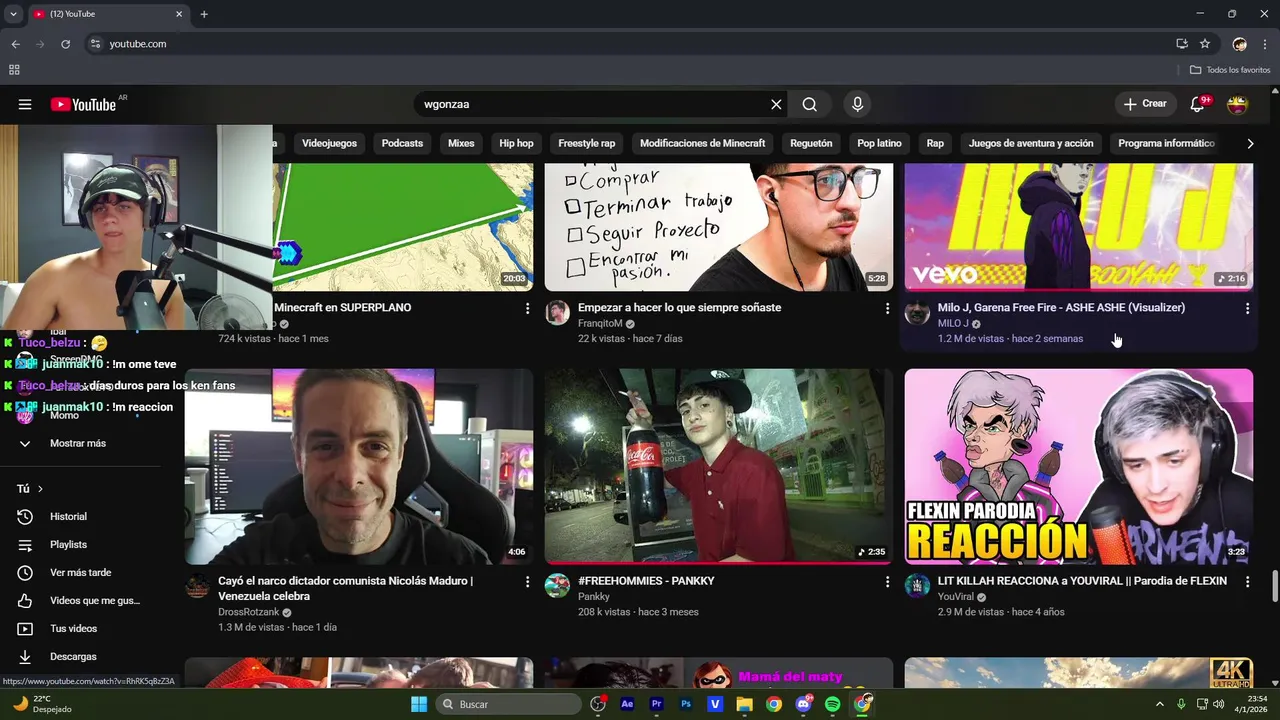Open MILO J channel avatar
1280x720 pixels.
pos(917,313)
